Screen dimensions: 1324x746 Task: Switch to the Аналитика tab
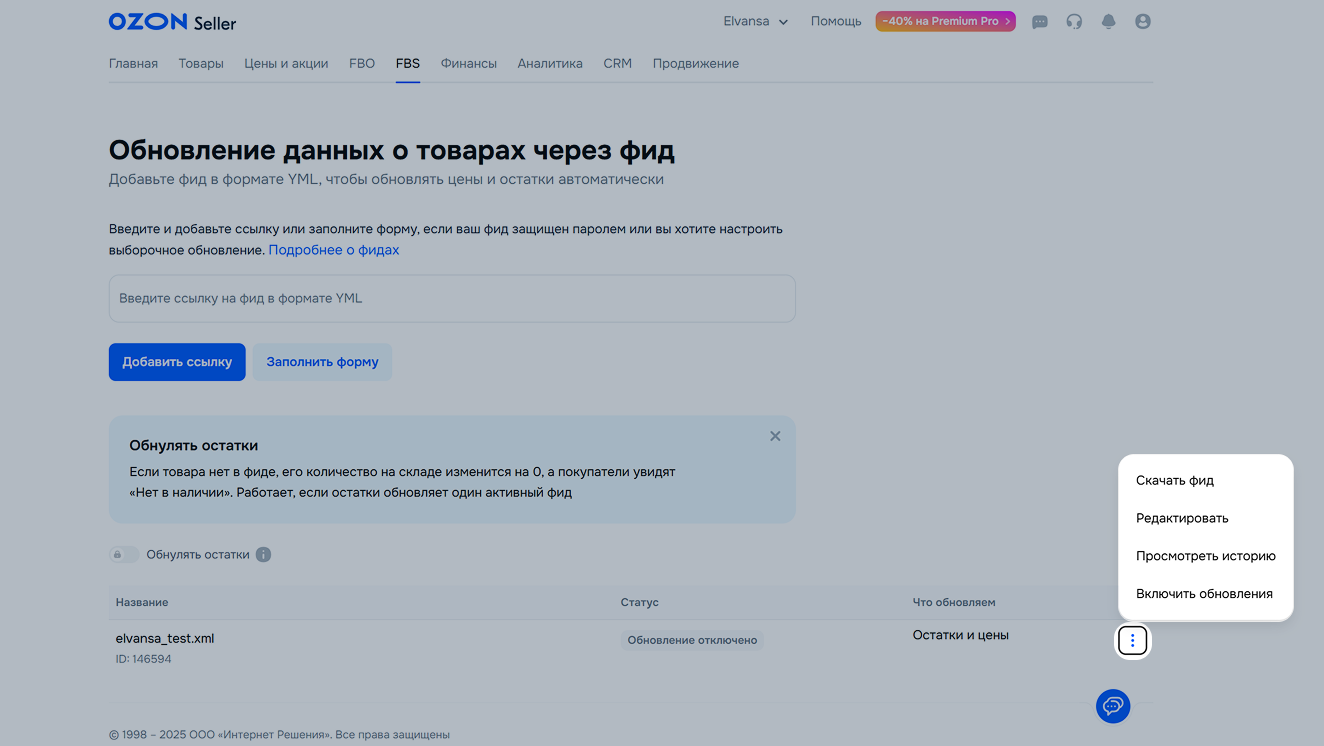550,63
